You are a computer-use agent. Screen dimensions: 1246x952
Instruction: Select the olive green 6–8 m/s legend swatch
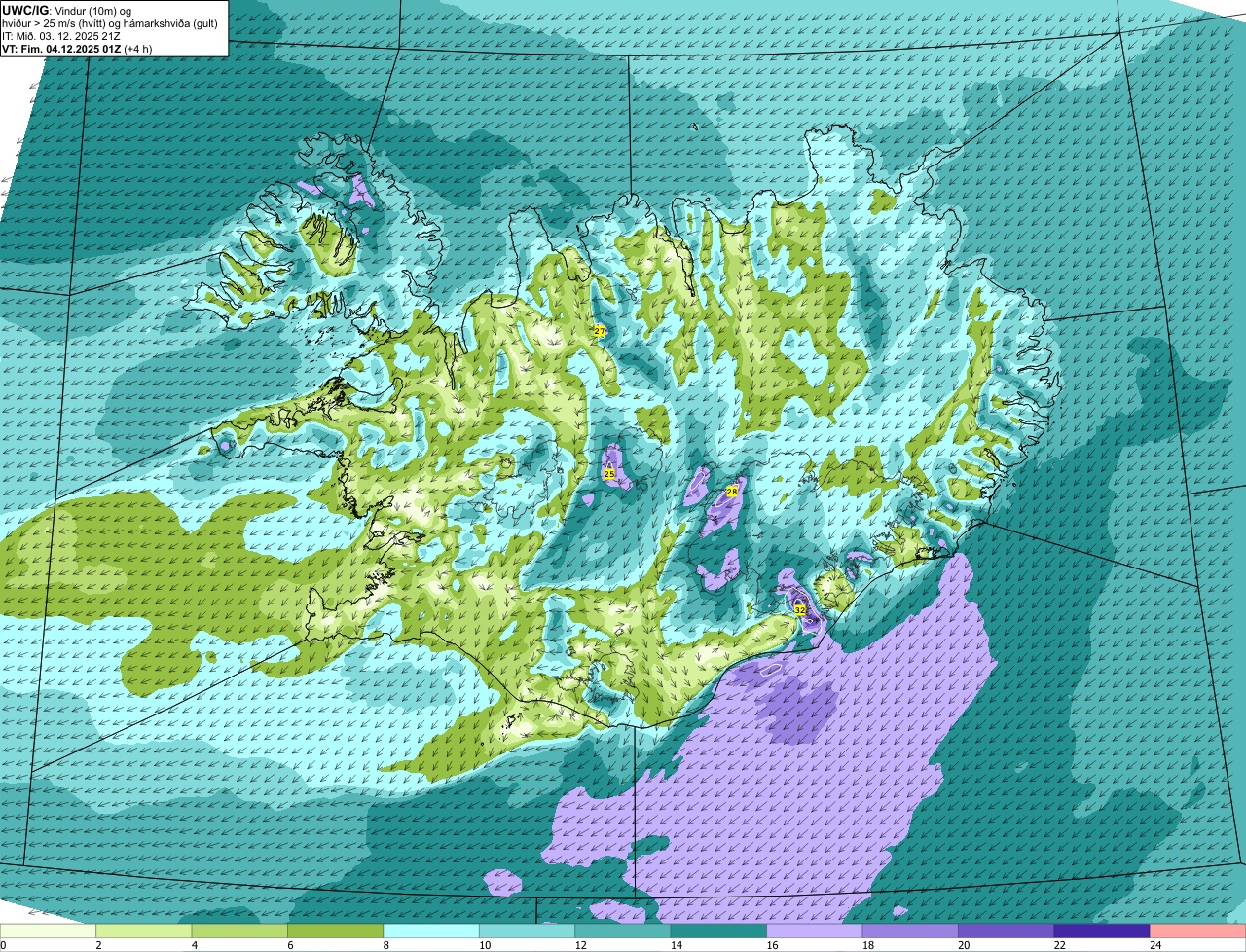[335, 931]
